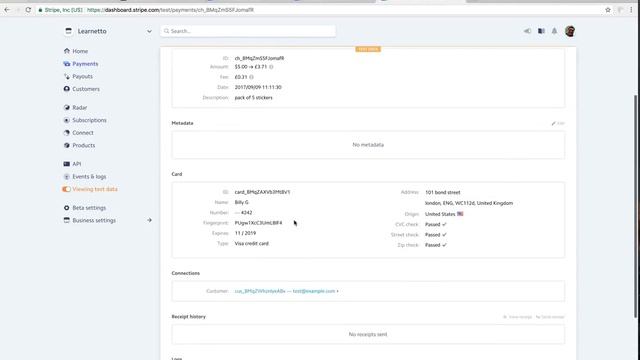Click the page vertical scrollbar
The width and height of the screenshot is (640, 360).
[636, 206]
